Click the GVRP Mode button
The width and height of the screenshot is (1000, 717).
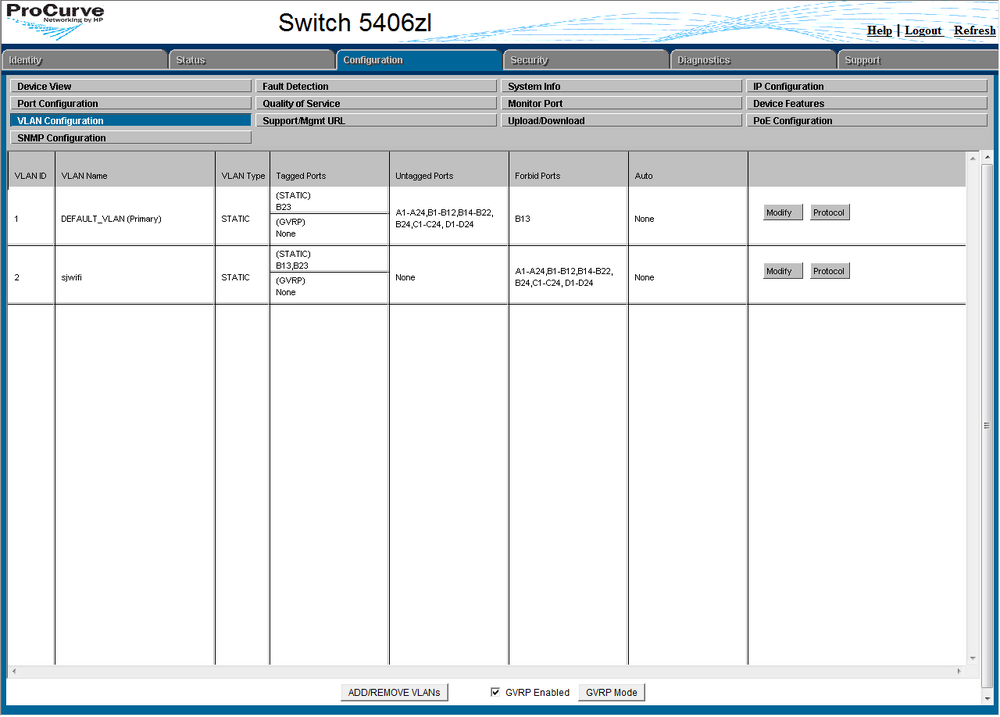[612, 693]
